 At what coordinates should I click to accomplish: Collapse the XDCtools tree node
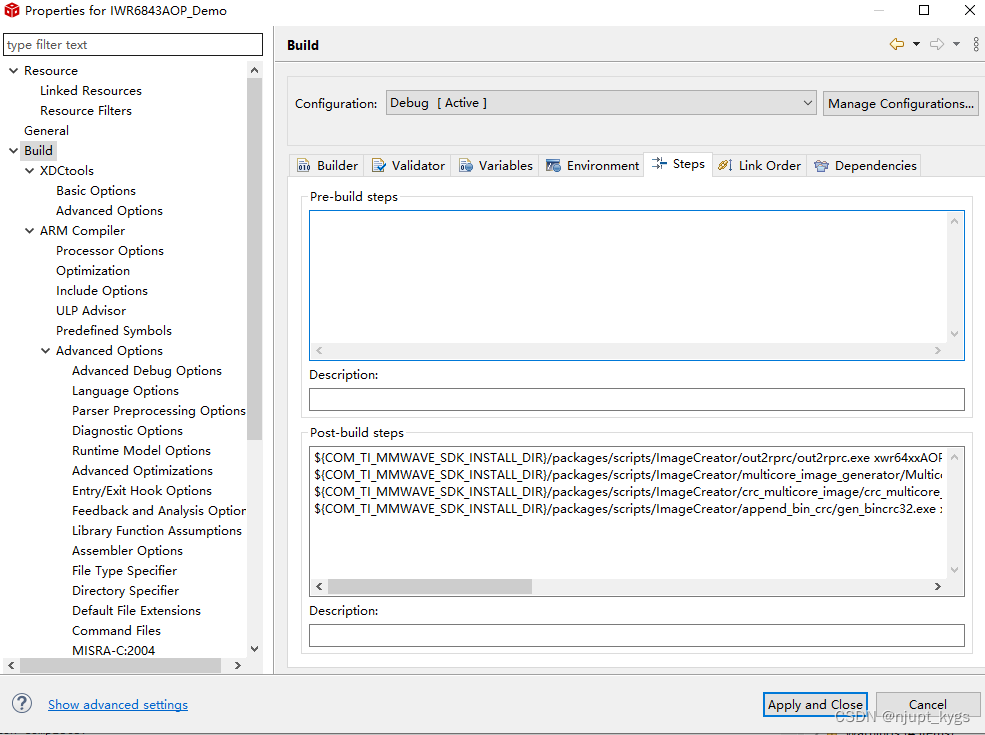30,170
